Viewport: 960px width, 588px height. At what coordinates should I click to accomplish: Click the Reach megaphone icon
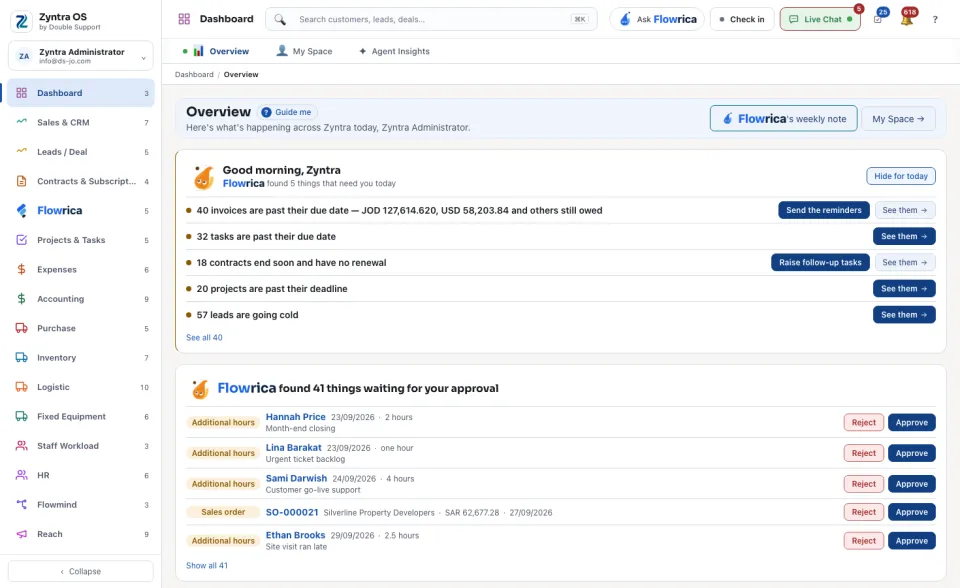[21, 534]
